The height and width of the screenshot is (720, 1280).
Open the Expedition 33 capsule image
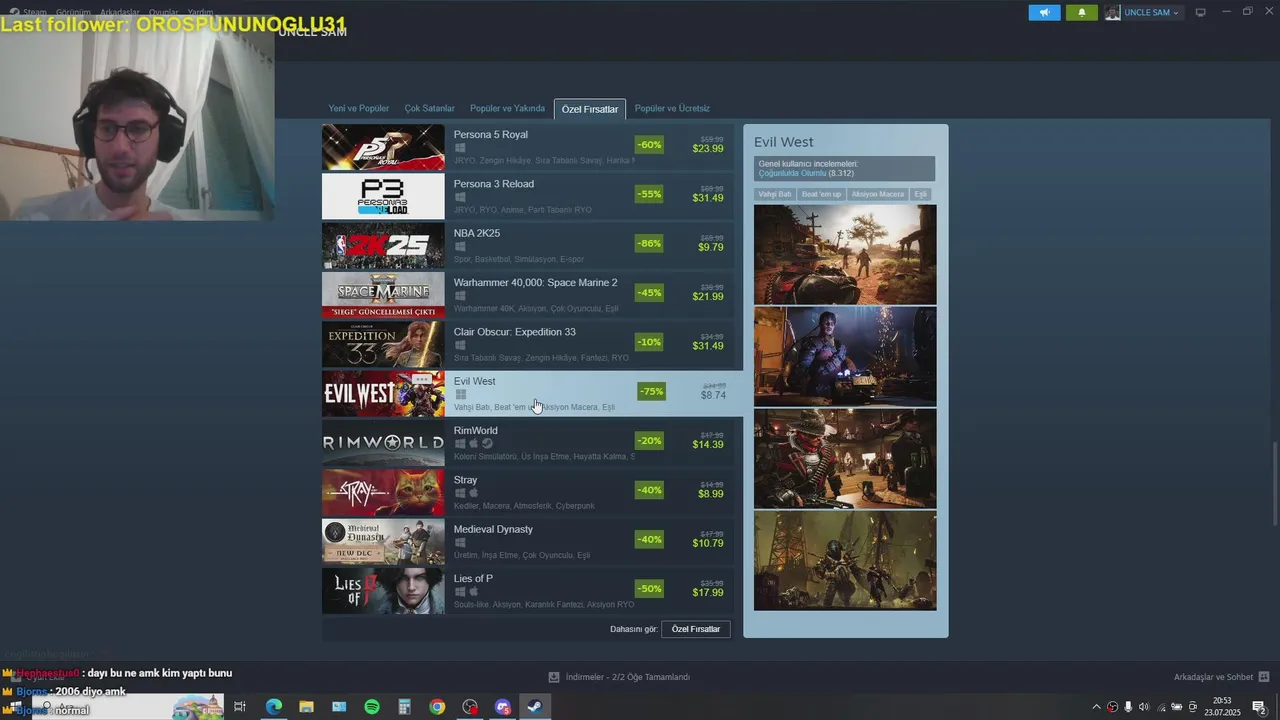point(383,344)
